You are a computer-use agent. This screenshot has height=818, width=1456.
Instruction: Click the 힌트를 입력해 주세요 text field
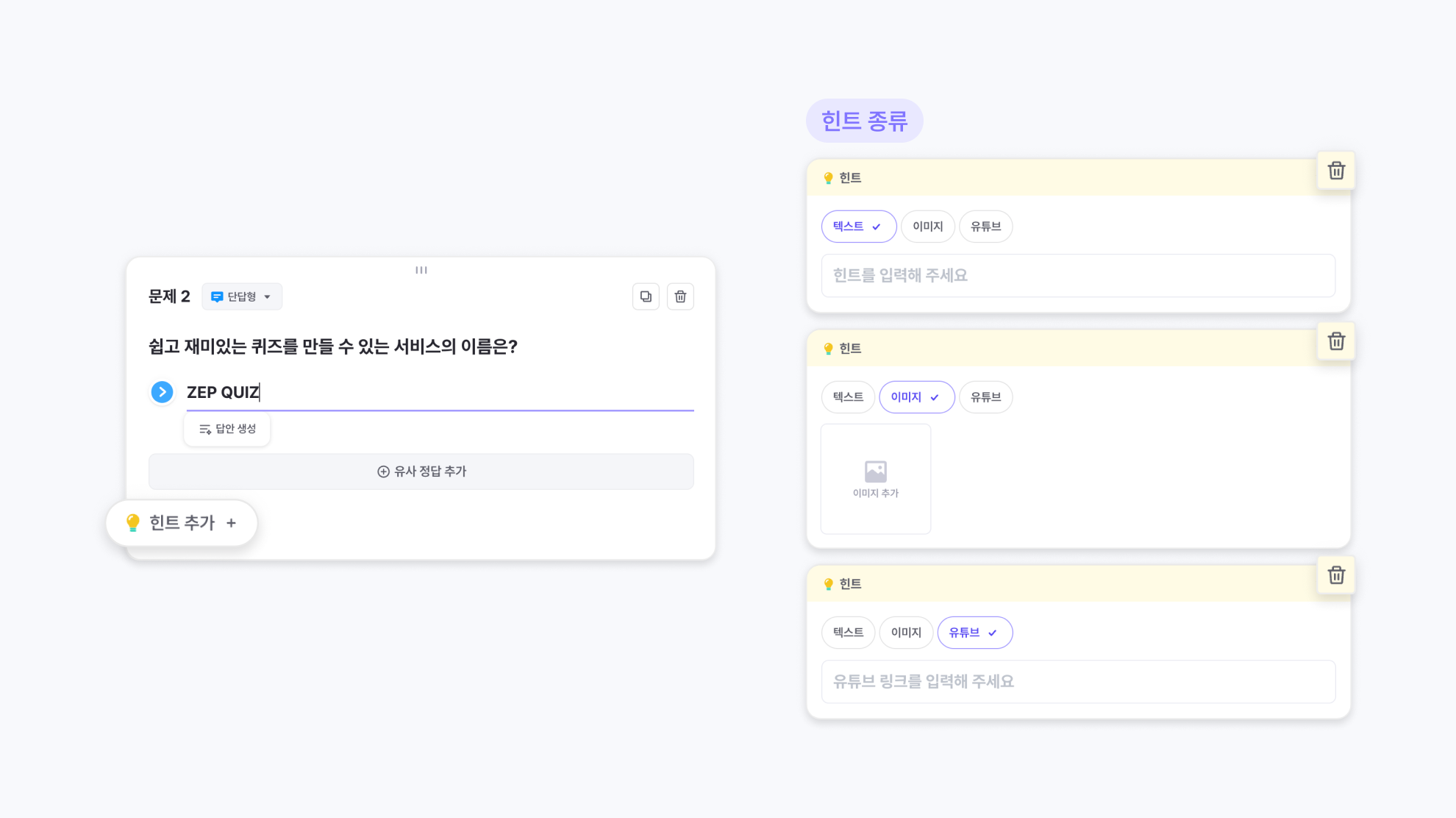coord(1077,276)
